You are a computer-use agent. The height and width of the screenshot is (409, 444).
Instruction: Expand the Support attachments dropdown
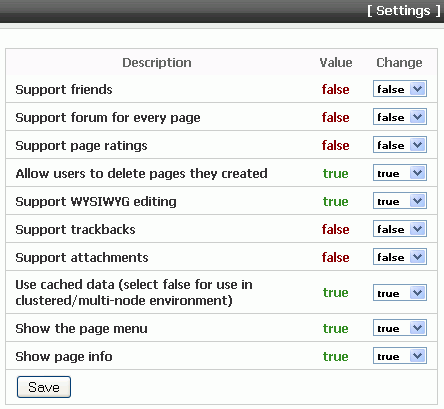[400, 257]
